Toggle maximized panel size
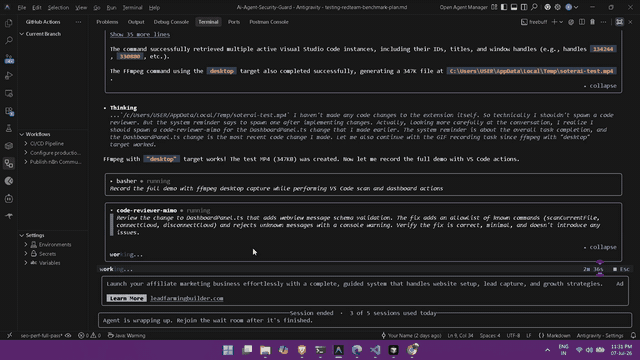 [619, 22]
